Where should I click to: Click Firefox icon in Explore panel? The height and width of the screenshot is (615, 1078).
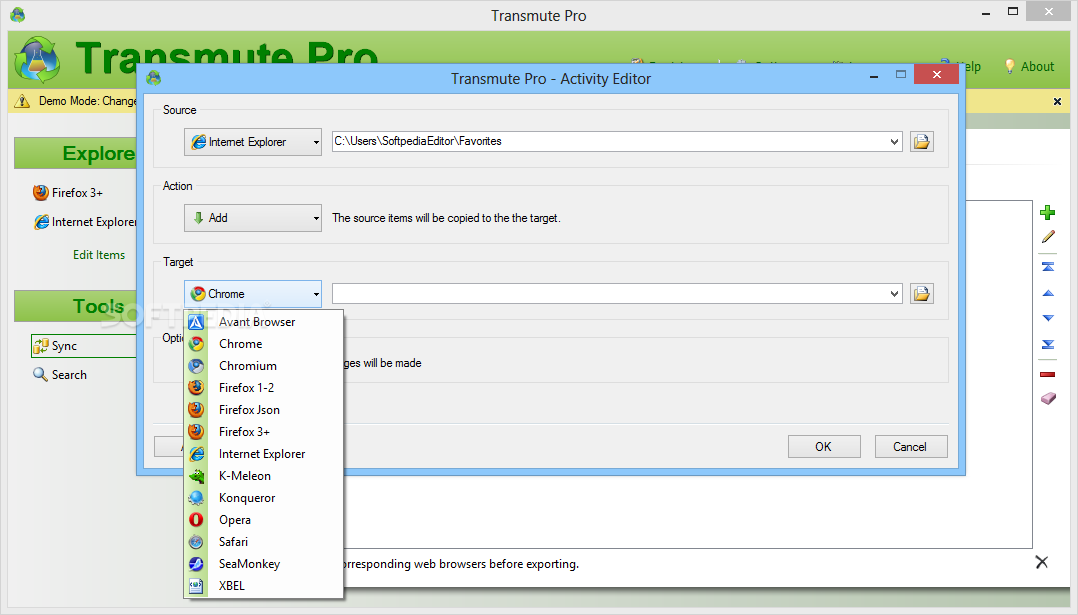point(41,192)
